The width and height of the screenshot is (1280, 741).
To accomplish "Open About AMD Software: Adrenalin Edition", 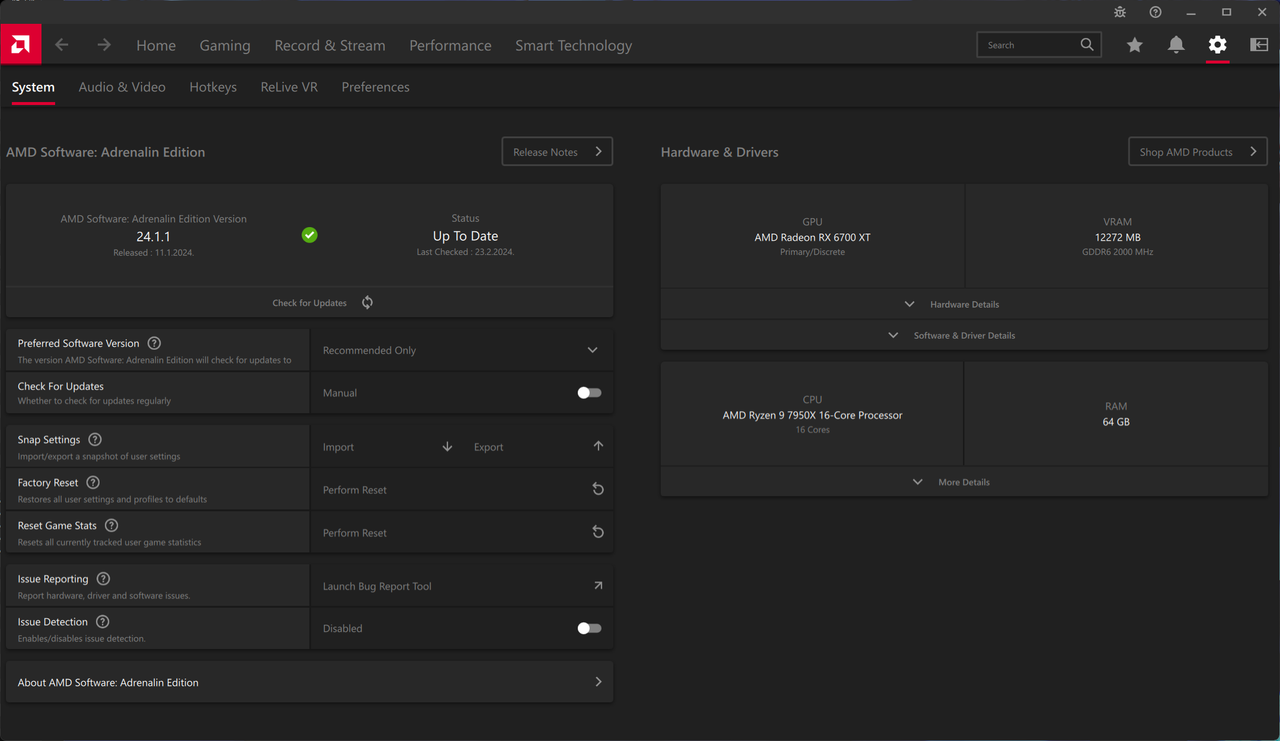I will (x=310, y=682).
